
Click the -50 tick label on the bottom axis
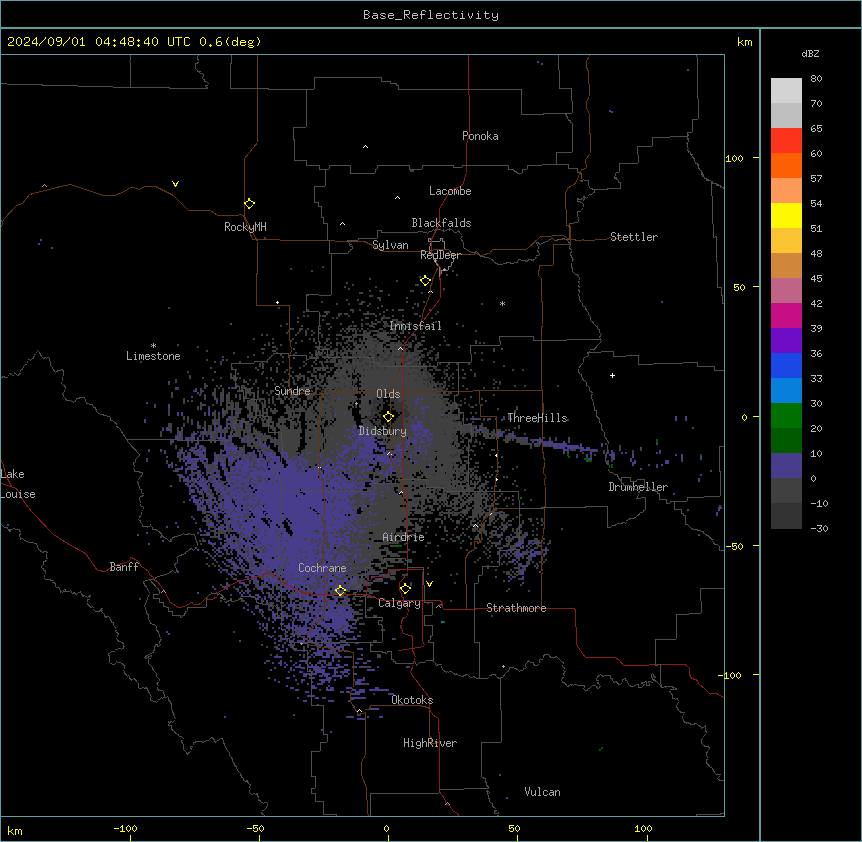pos(255,828)
